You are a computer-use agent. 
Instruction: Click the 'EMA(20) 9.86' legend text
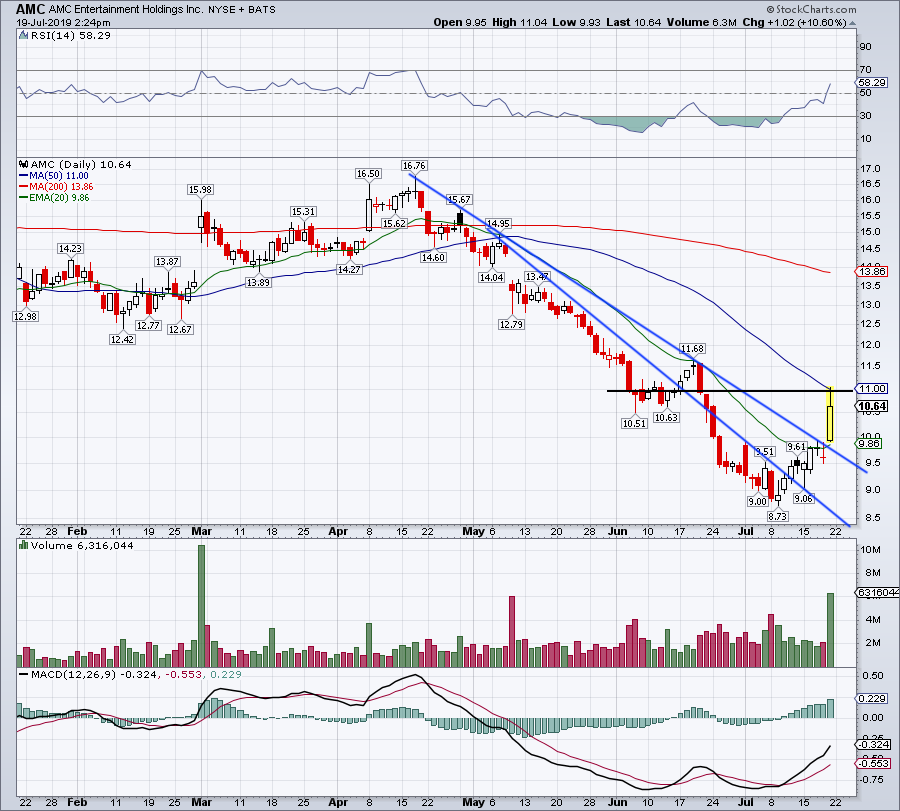point(59,198)
